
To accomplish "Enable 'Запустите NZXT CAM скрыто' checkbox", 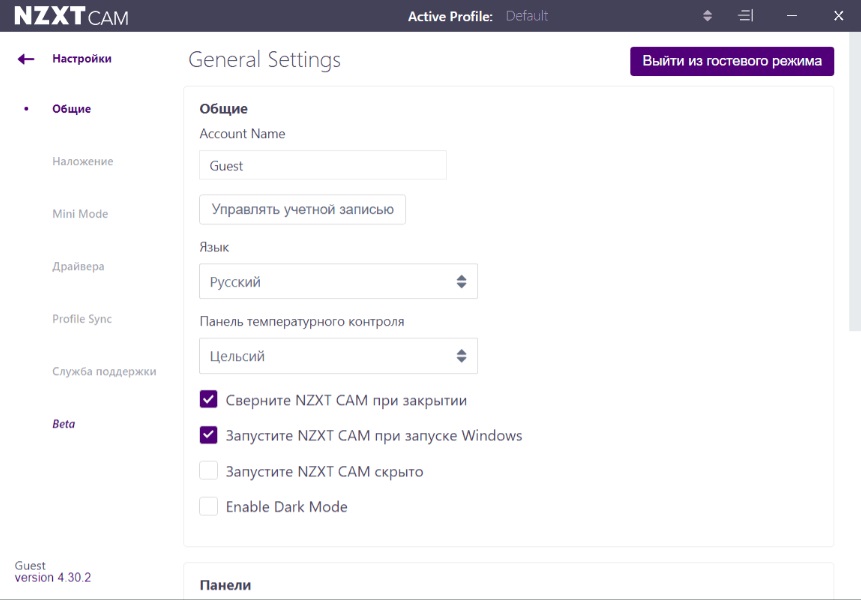I will click(209, 471).
